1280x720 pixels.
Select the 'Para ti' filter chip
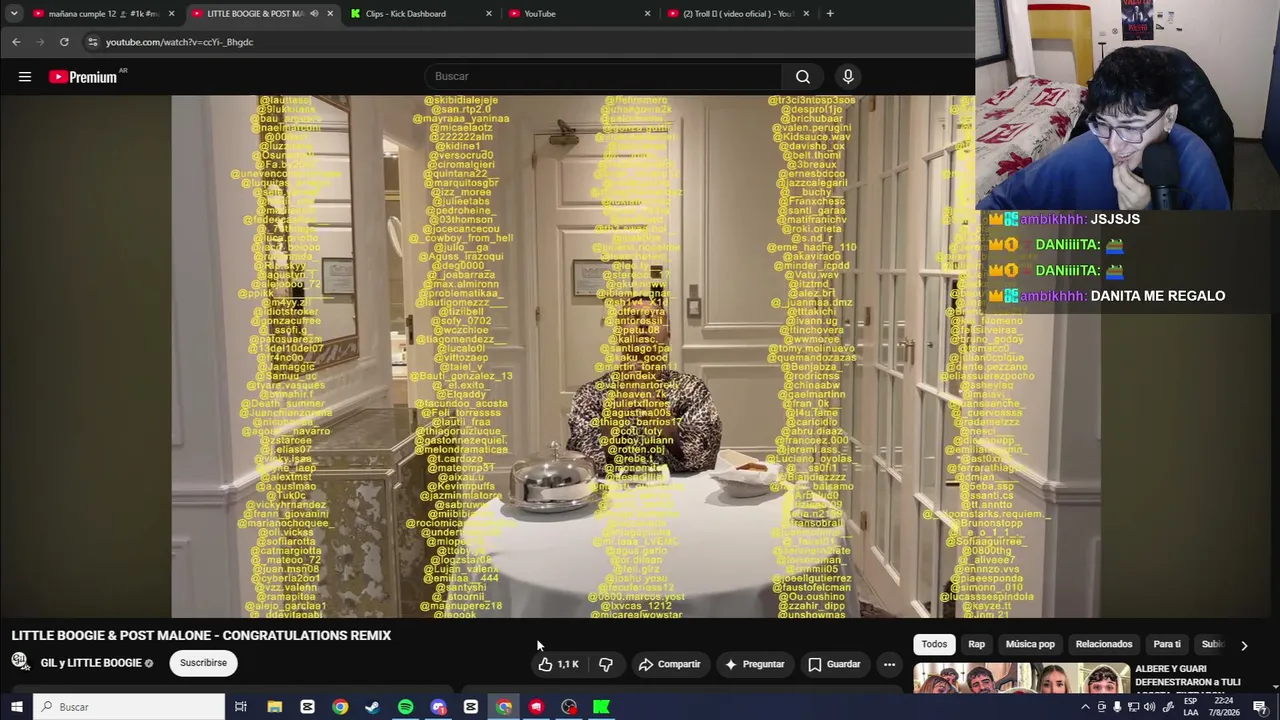1167,644
